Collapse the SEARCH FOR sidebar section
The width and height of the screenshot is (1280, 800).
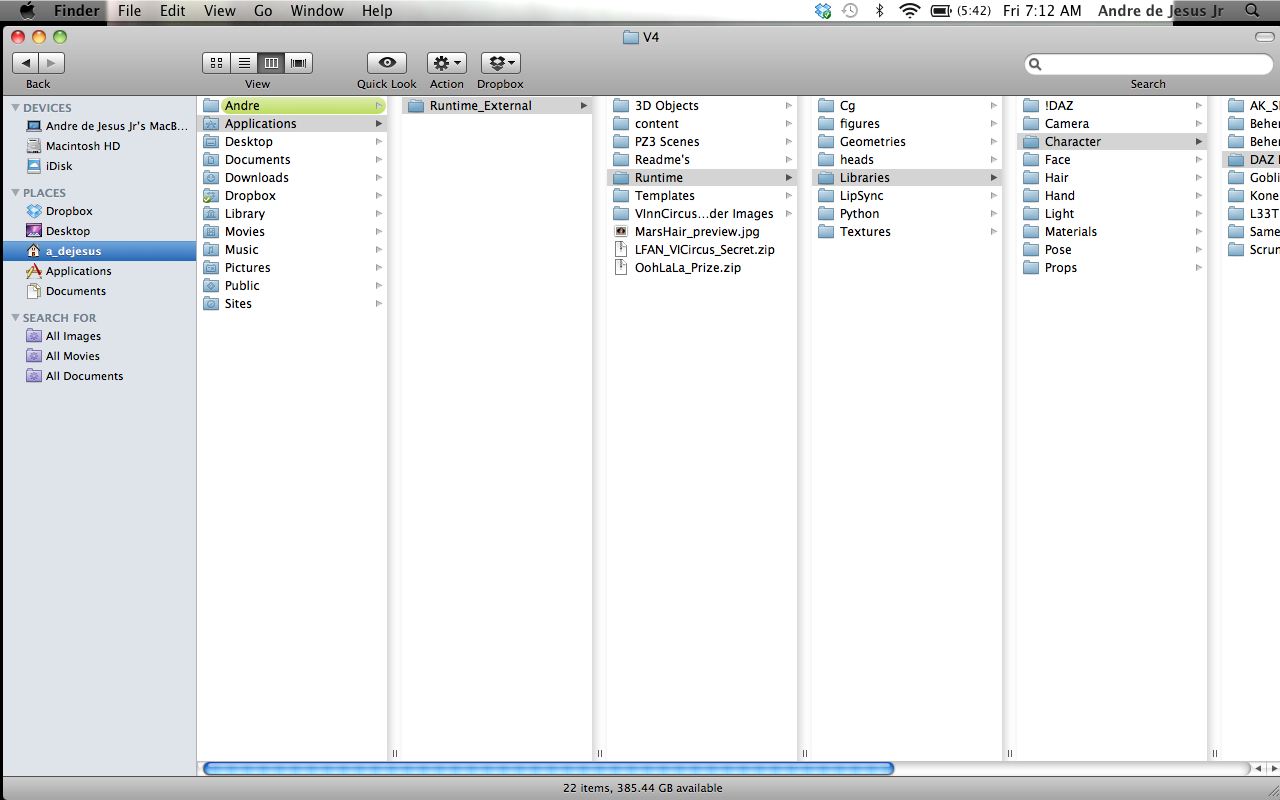point(16,318)
